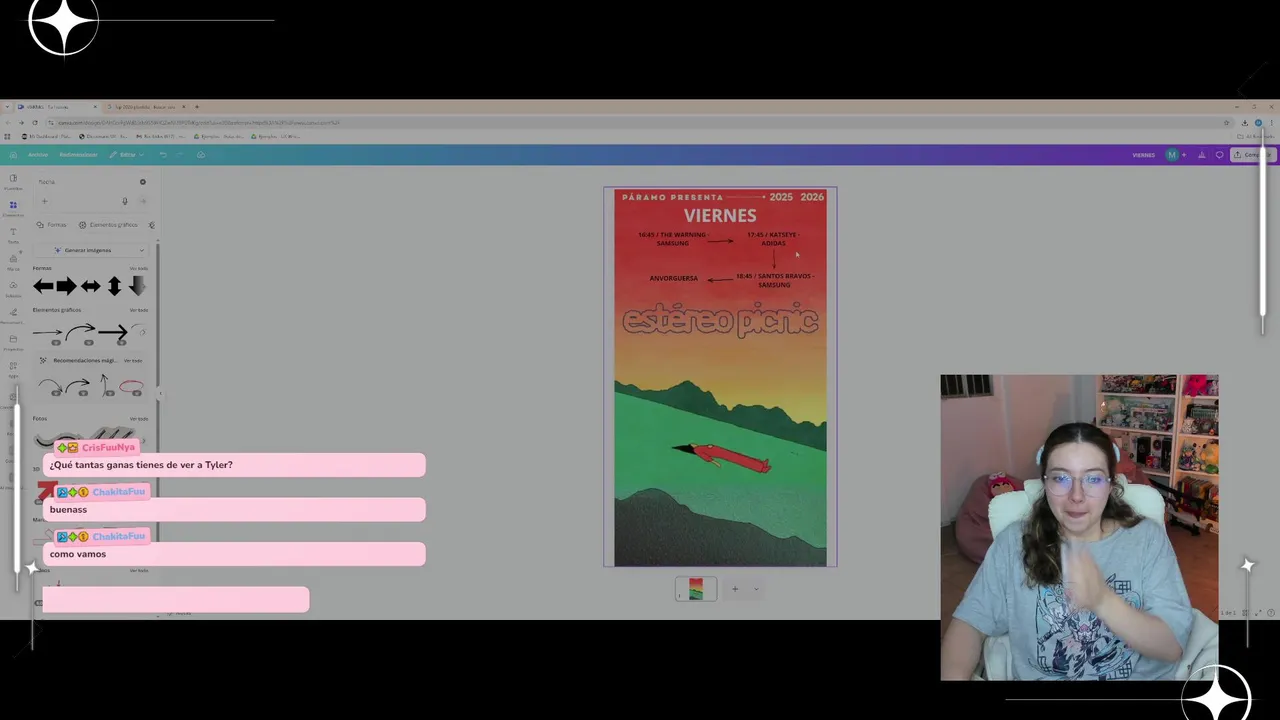Check the cloud save status icon
The image size is (1280, 720).
pos(201,155)
